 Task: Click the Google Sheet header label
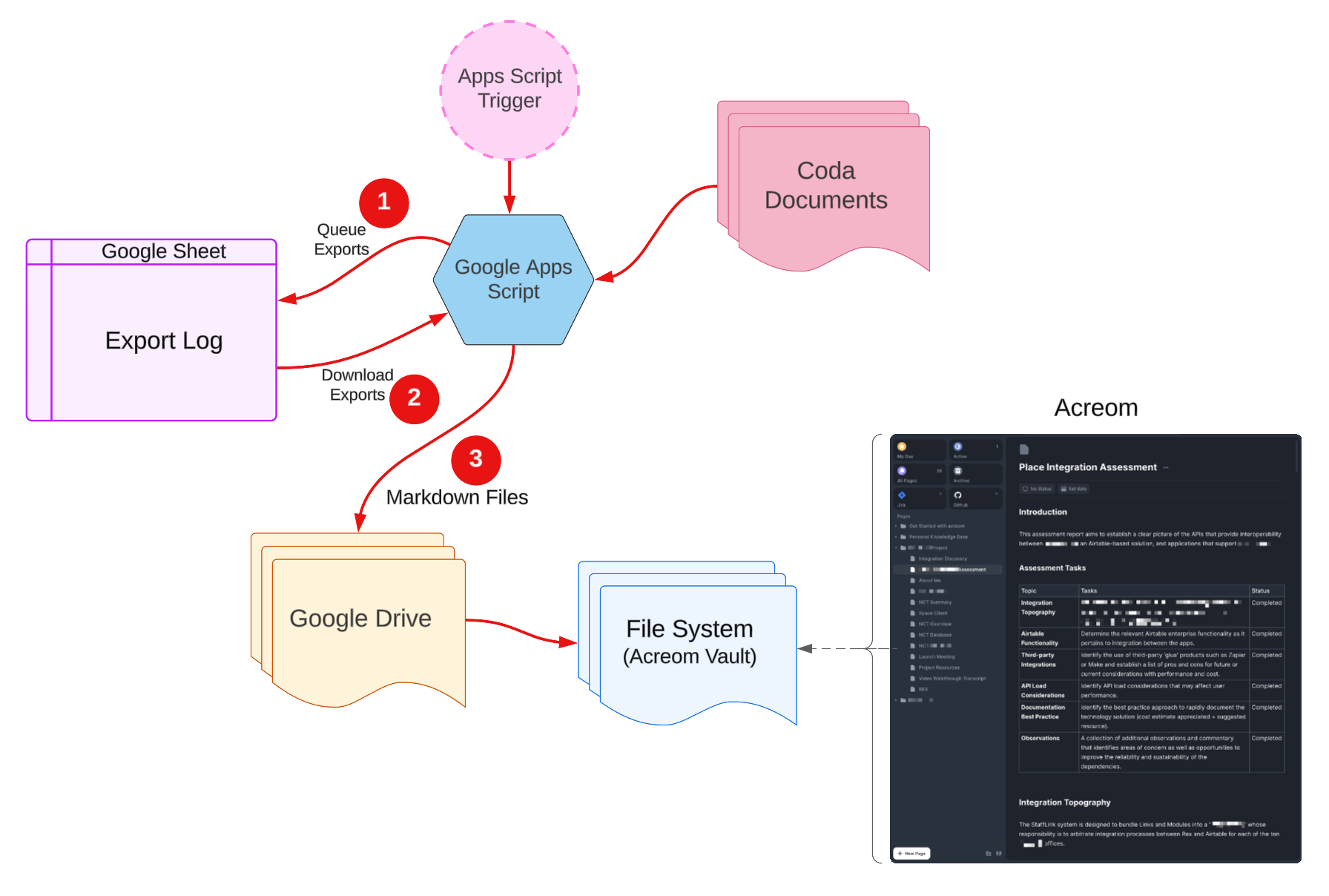[x=163, y=251]
